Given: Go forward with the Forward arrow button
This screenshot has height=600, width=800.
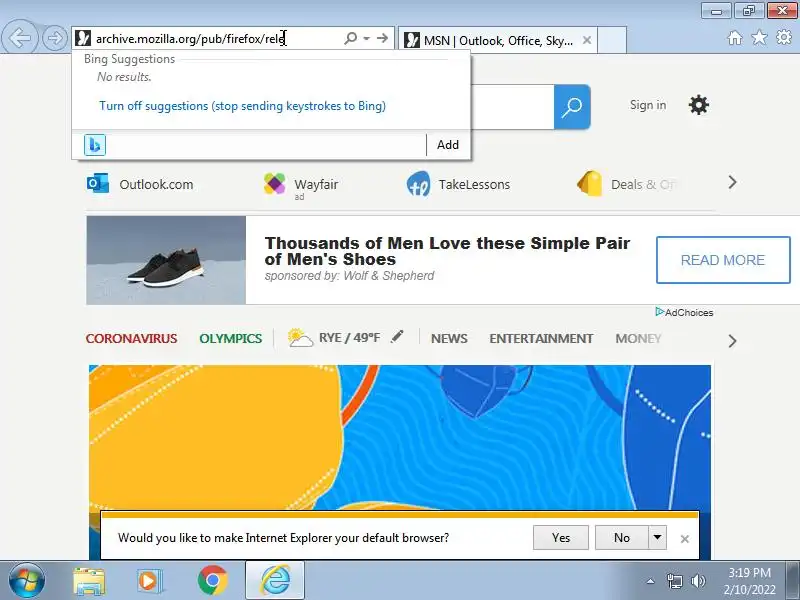Looking at the screenshot, I should (x=55, y=38).
